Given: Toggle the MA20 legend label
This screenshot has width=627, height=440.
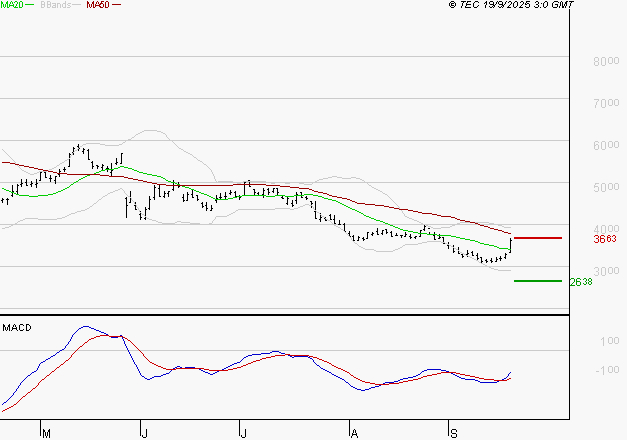Looking at the screenshot, I should (x=11, y=6).
